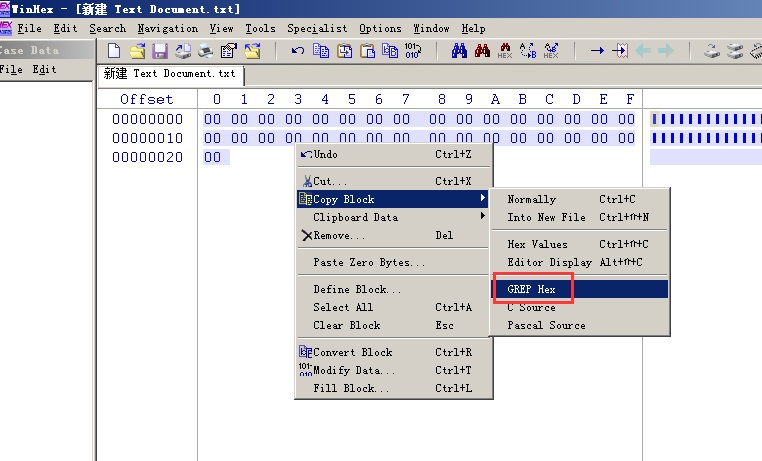762x461 pixels.
Task: Click the Open Disk toolbar icon
Action: click(x=183, y=51)
